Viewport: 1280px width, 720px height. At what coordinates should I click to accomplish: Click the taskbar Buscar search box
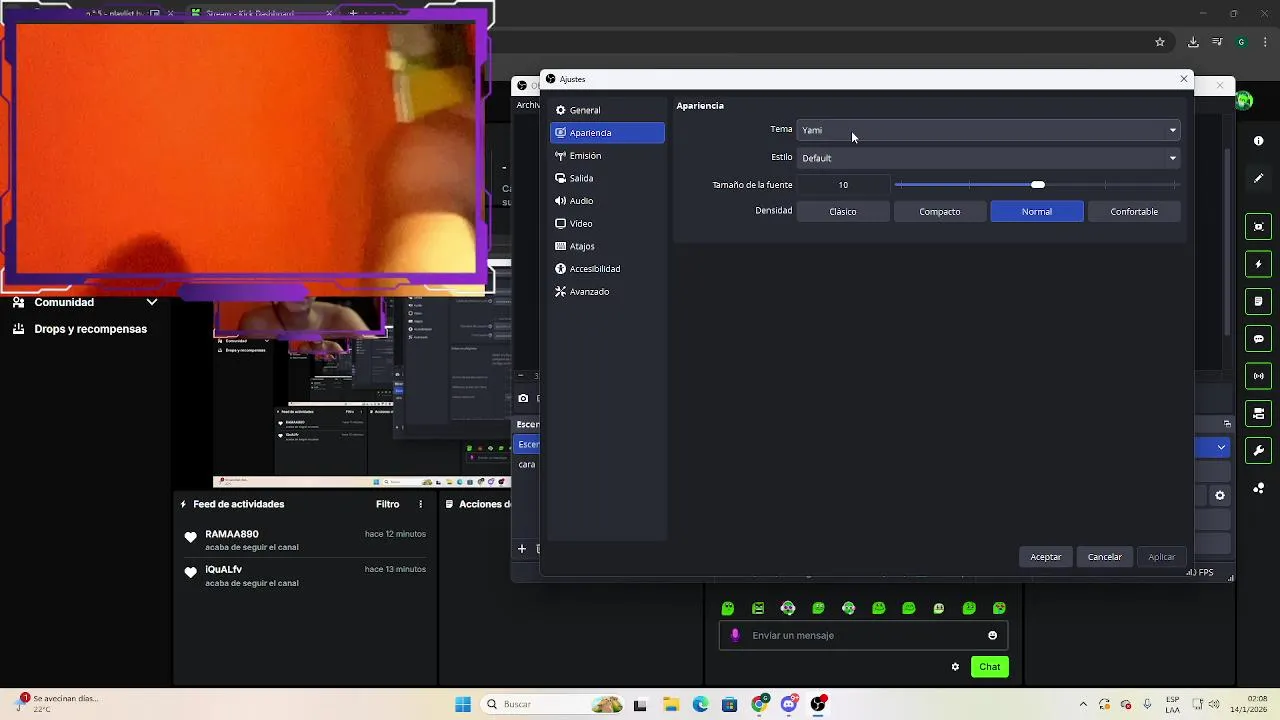click(552, 704)
